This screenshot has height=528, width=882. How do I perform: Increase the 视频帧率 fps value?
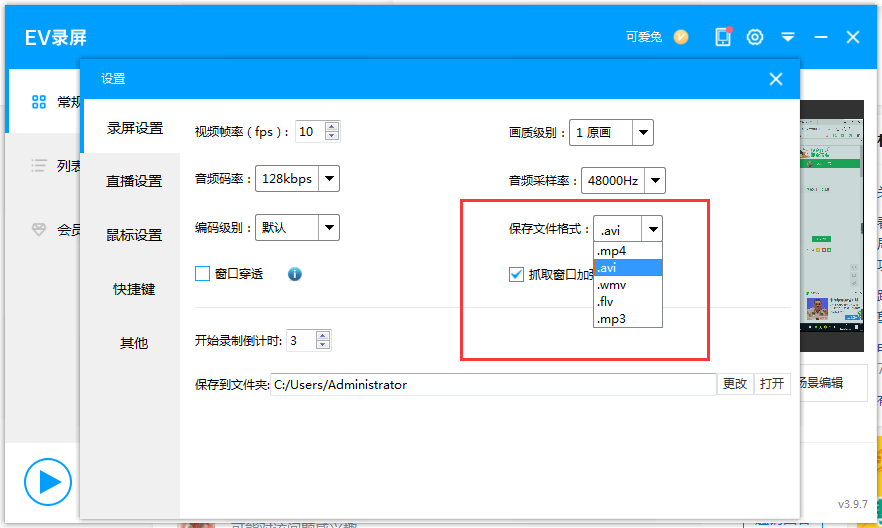(x=332, y=127)
